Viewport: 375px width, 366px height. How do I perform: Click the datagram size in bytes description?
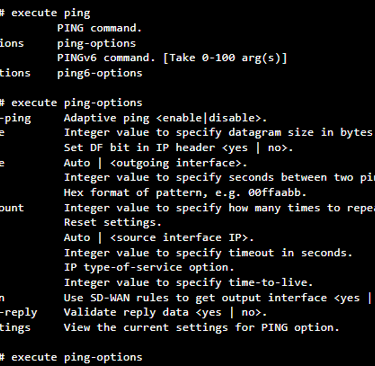point(218,133)
